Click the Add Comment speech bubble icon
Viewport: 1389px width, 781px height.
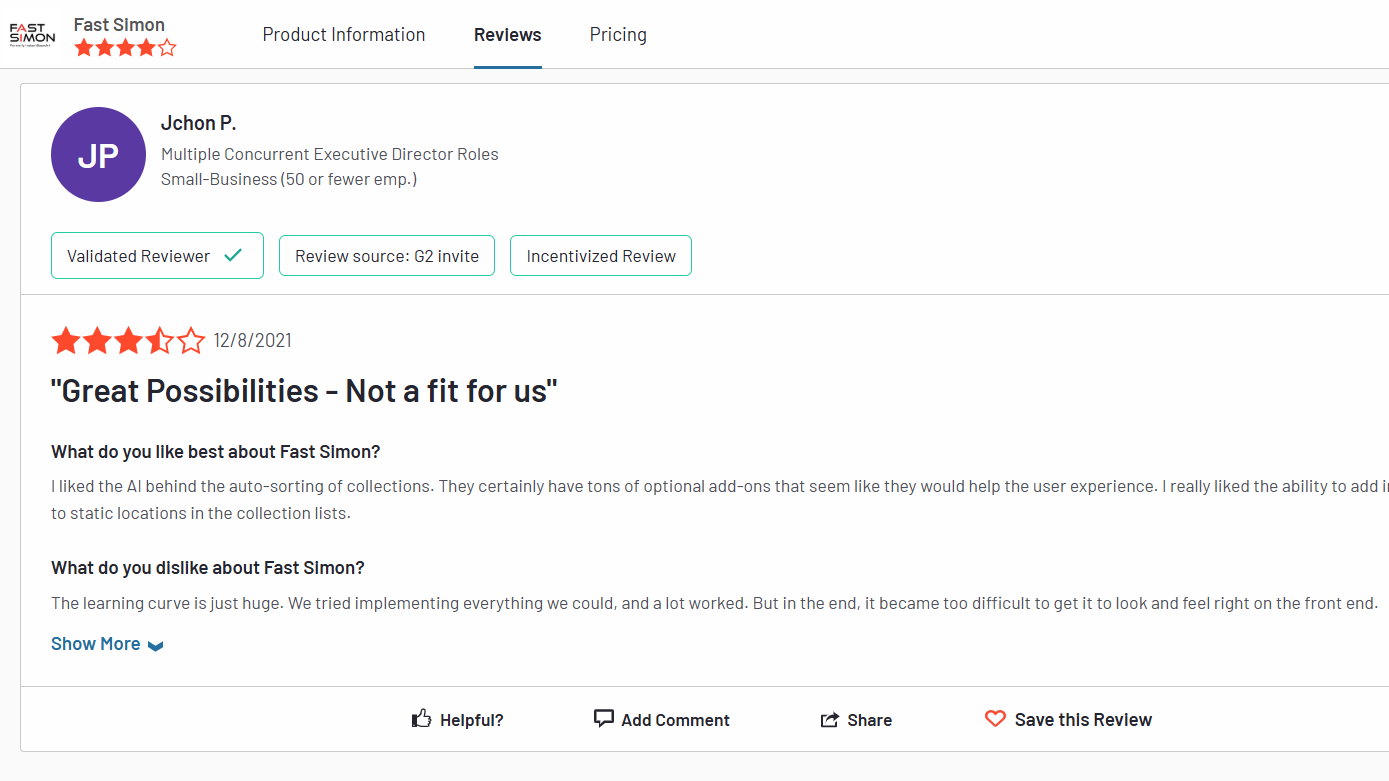pyautogui.click(x=603, y=719)
